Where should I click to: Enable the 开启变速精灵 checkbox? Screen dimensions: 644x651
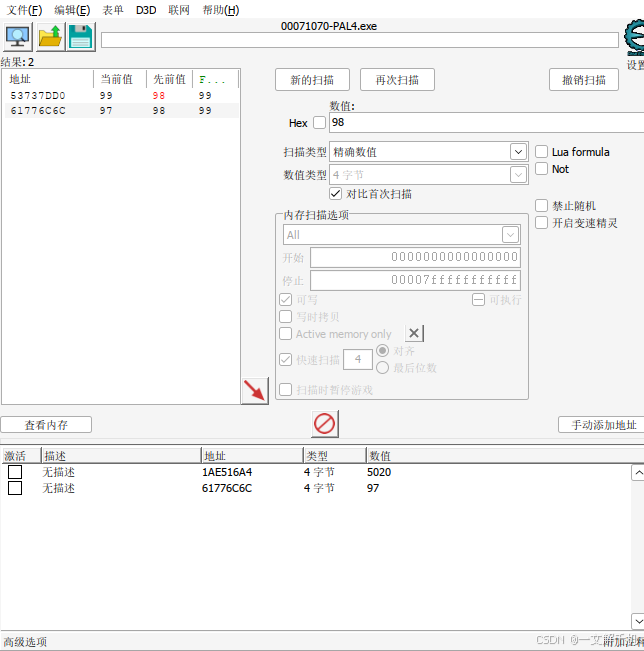tap(541, 223)
